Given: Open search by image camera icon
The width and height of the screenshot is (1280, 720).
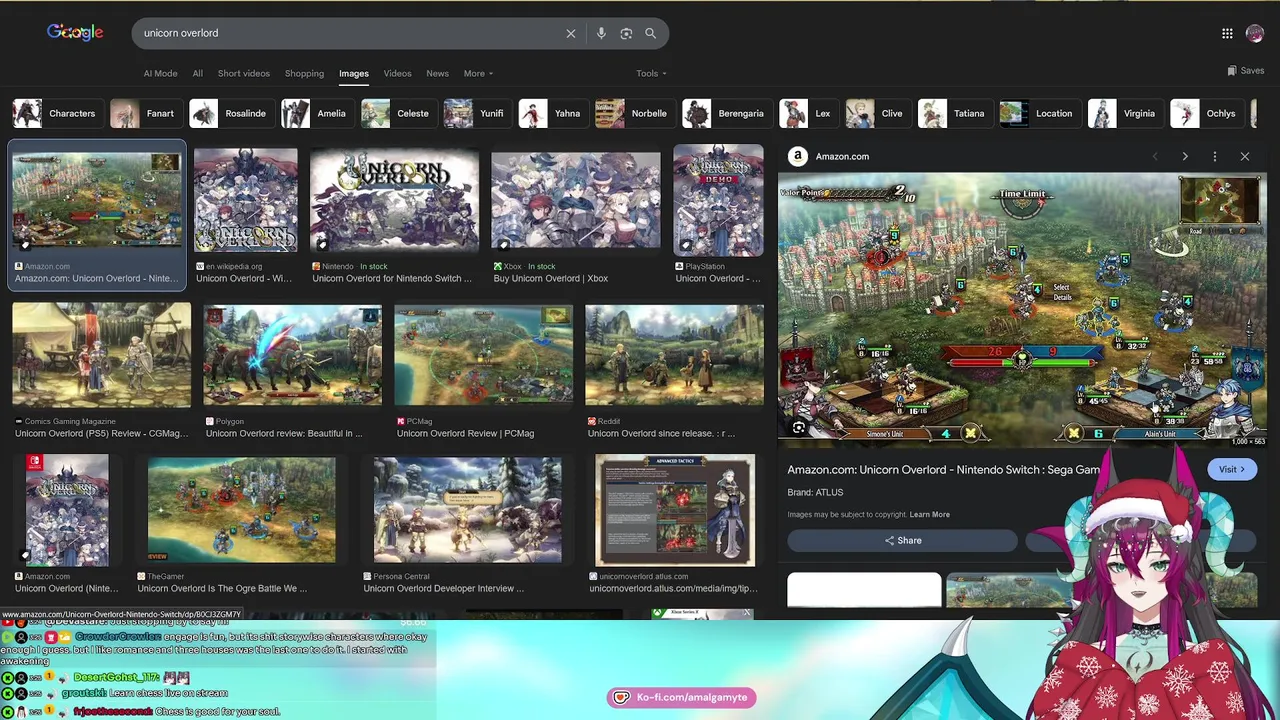Looking at the screenshot, I should 626,33.
